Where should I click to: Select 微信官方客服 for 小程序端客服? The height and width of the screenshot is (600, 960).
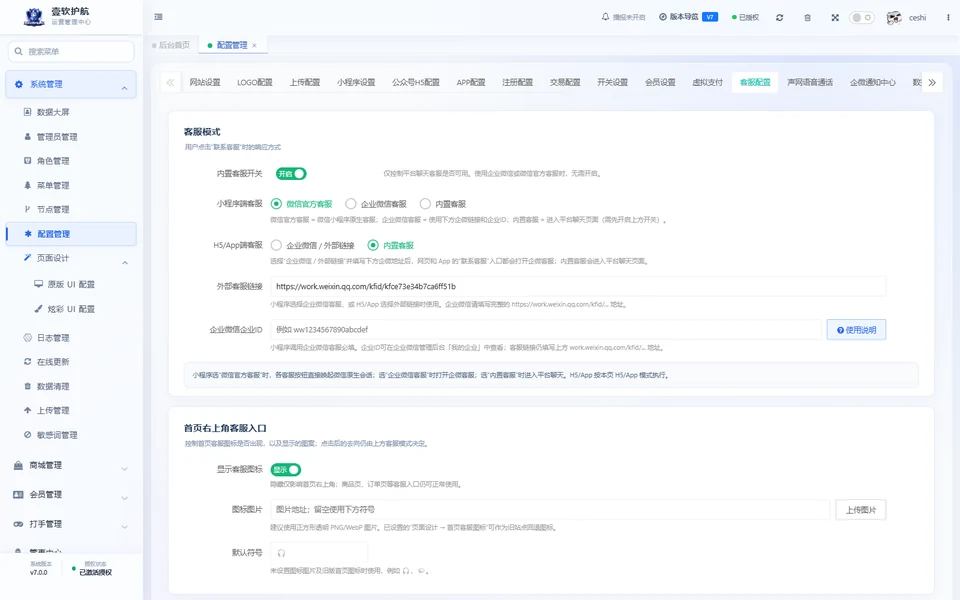click(x=302, y=204)
